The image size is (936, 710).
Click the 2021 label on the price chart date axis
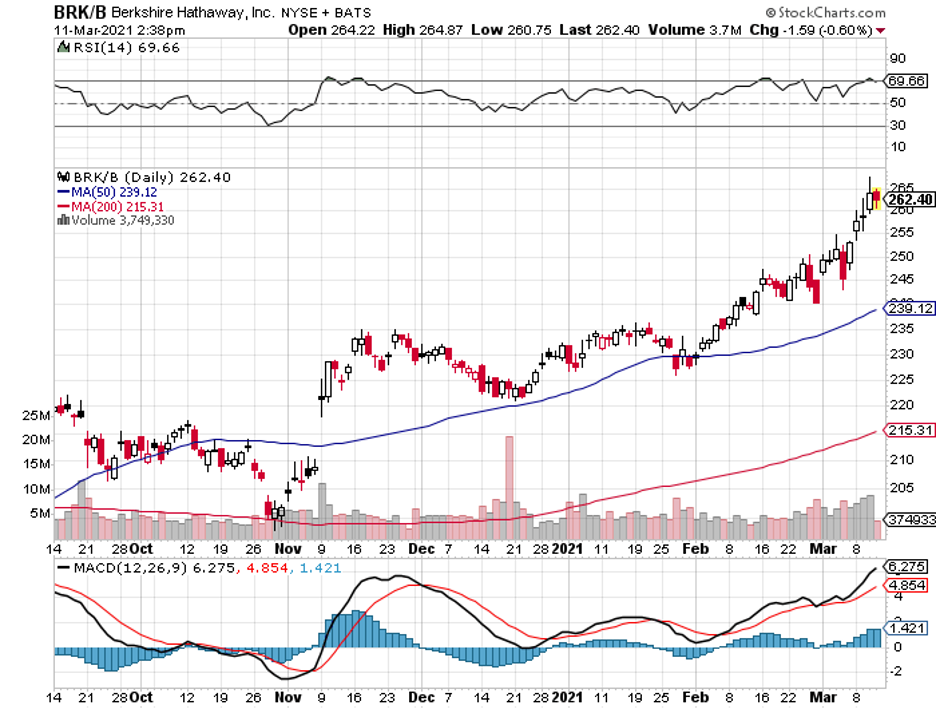coord(567,548)
